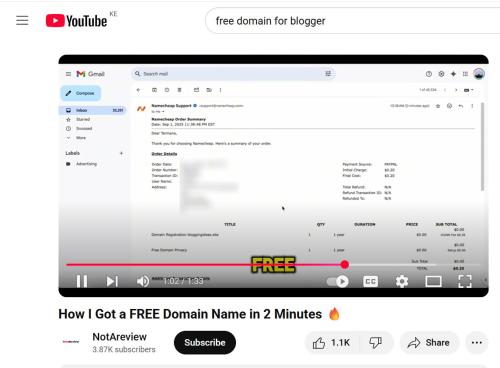500x368 pixels.
Task: Mute the video volume speaker icon
Action: pos(143,281)
